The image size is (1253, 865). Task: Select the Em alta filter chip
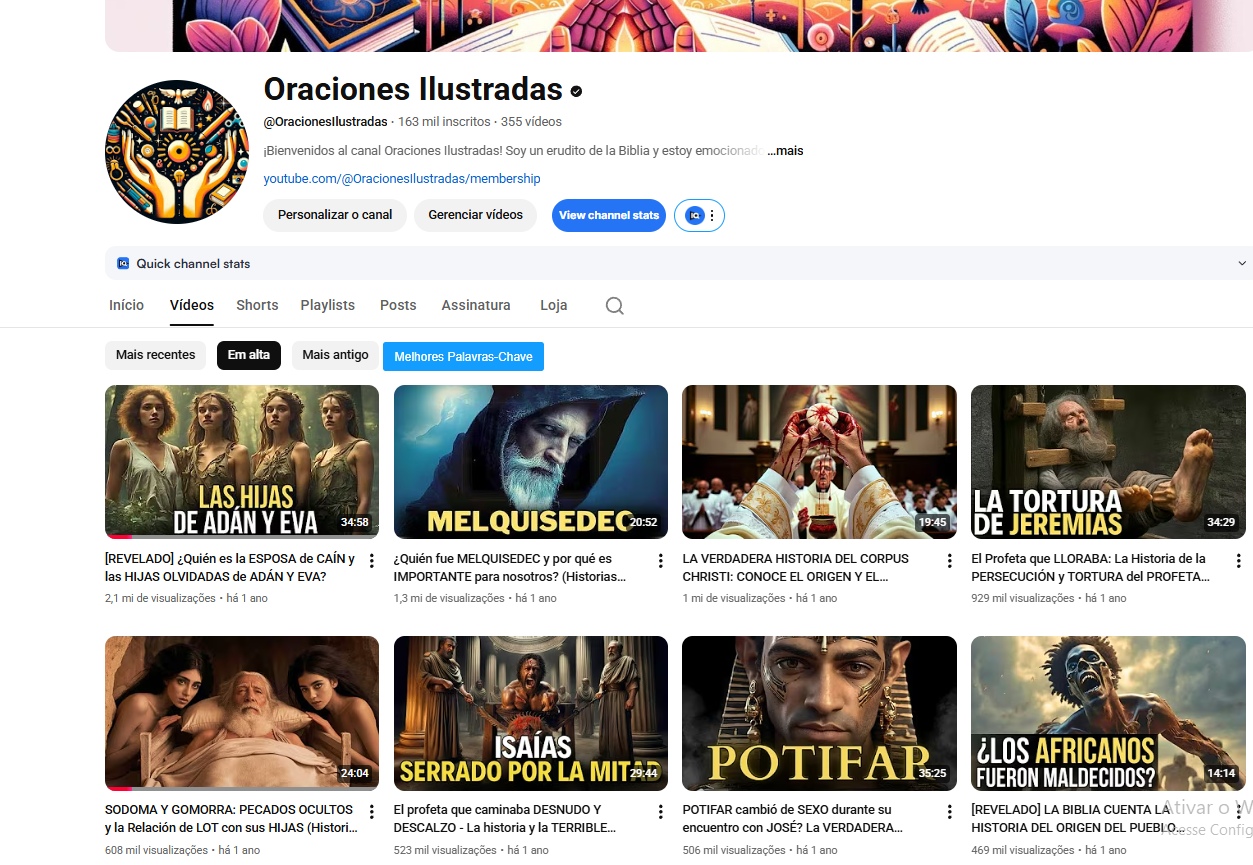pos(249,355)
